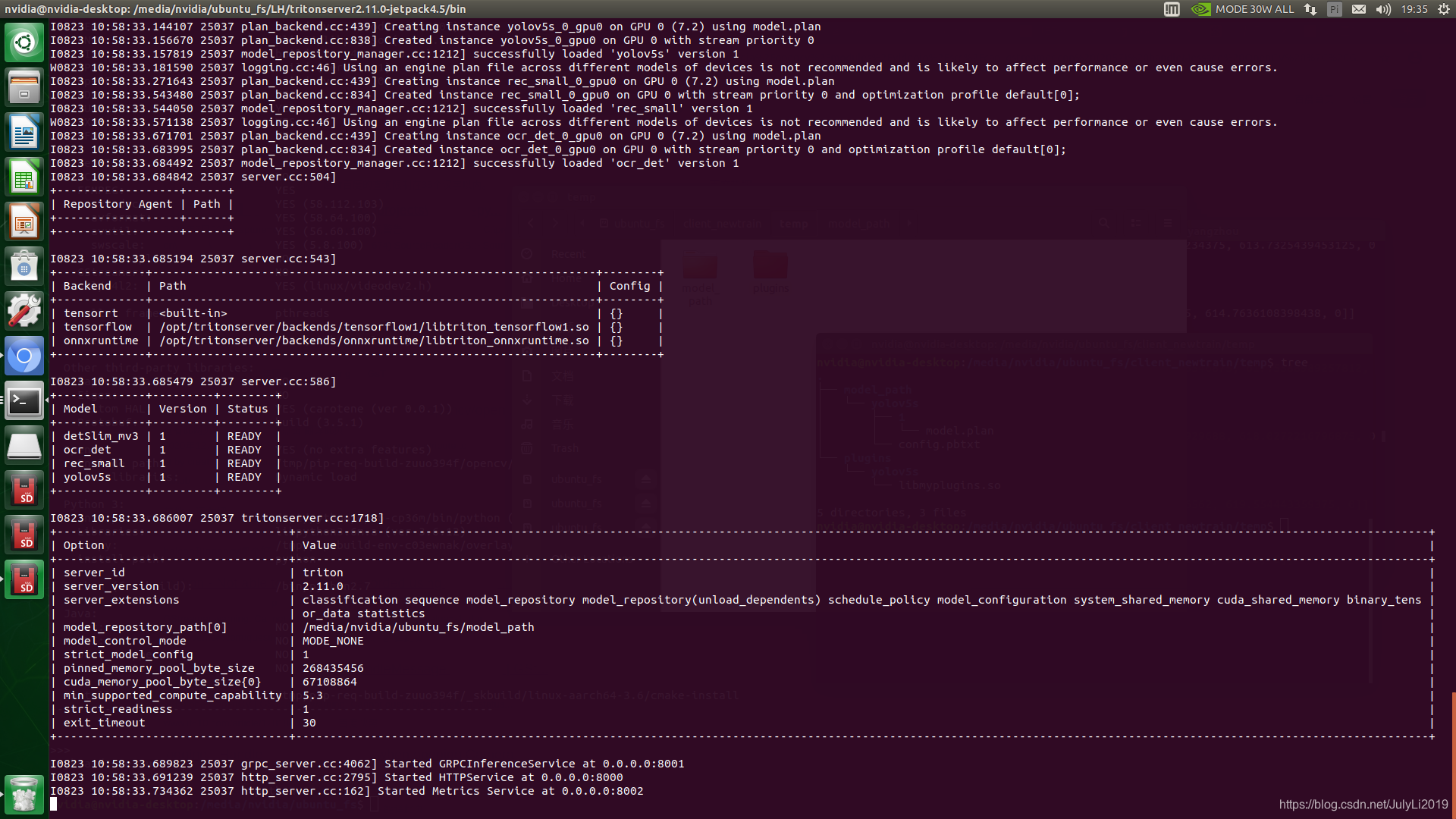Click the 'Repository Agent' table header
The image size is (1456, 819).
tap(118, 204)
